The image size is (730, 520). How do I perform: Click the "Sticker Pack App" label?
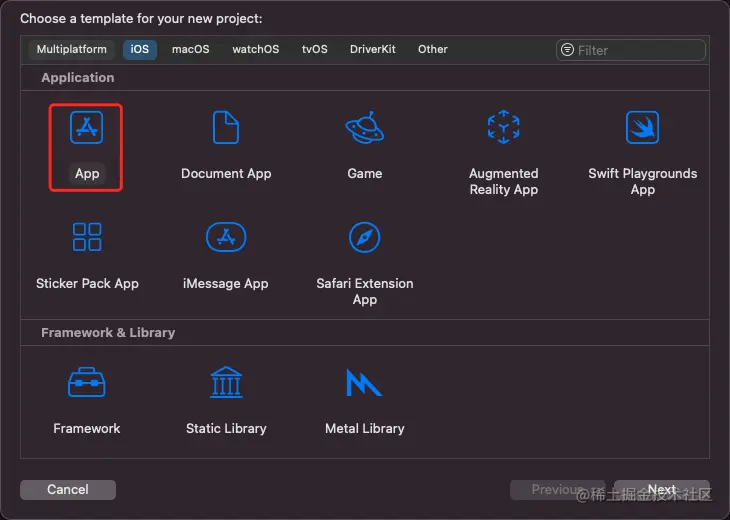[x=88, y=284]
